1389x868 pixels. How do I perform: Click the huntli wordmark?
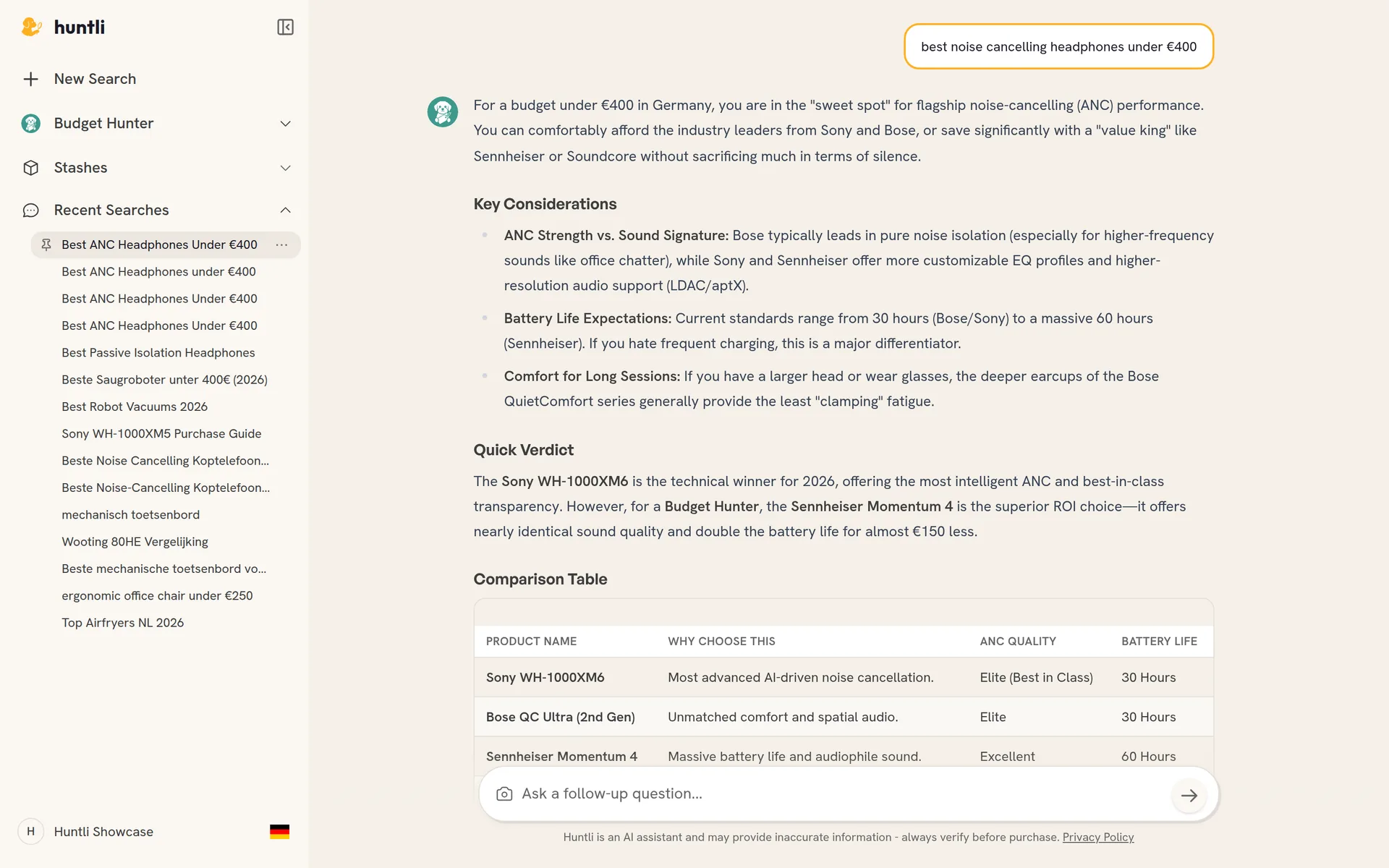click(x=80, y=27)
